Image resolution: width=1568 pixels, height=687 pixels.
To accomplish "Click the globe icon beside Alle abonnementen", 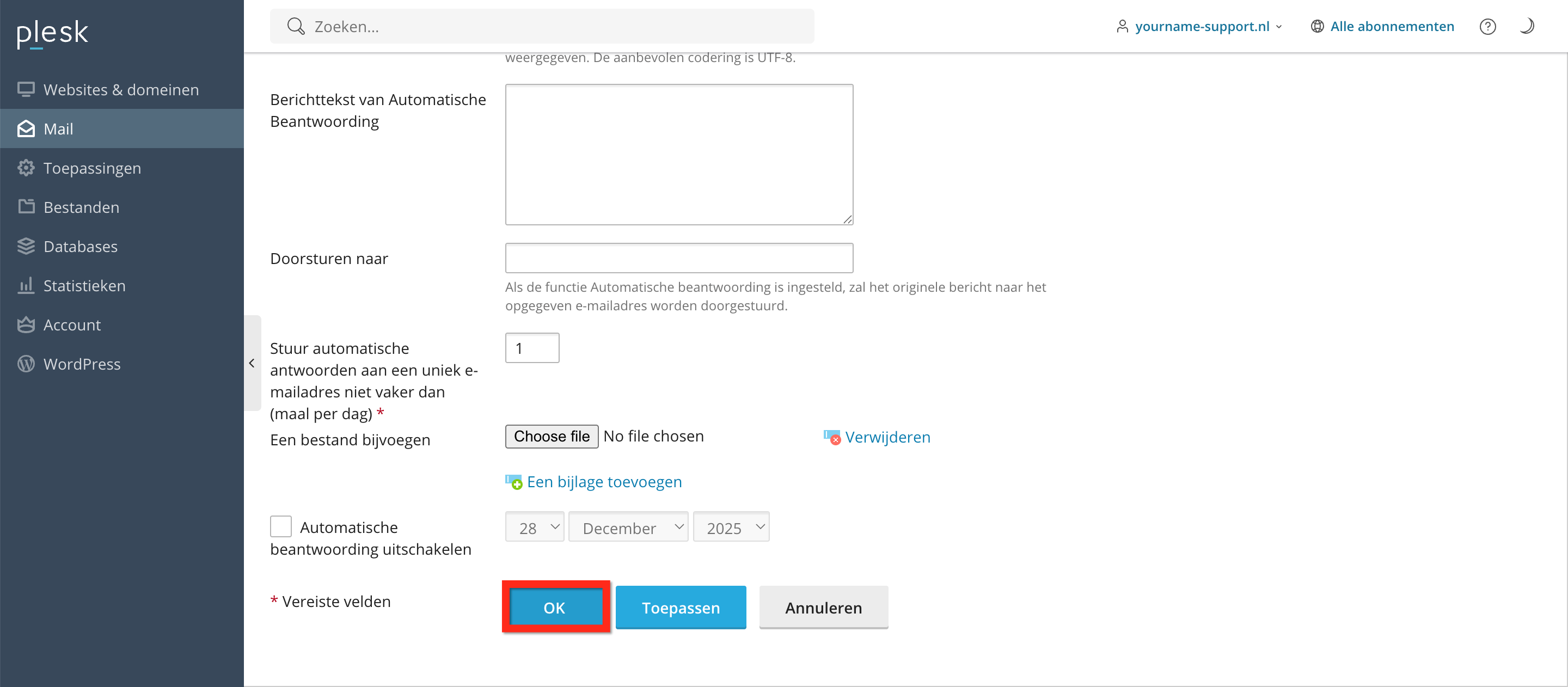I will (x=1316, y=26).
